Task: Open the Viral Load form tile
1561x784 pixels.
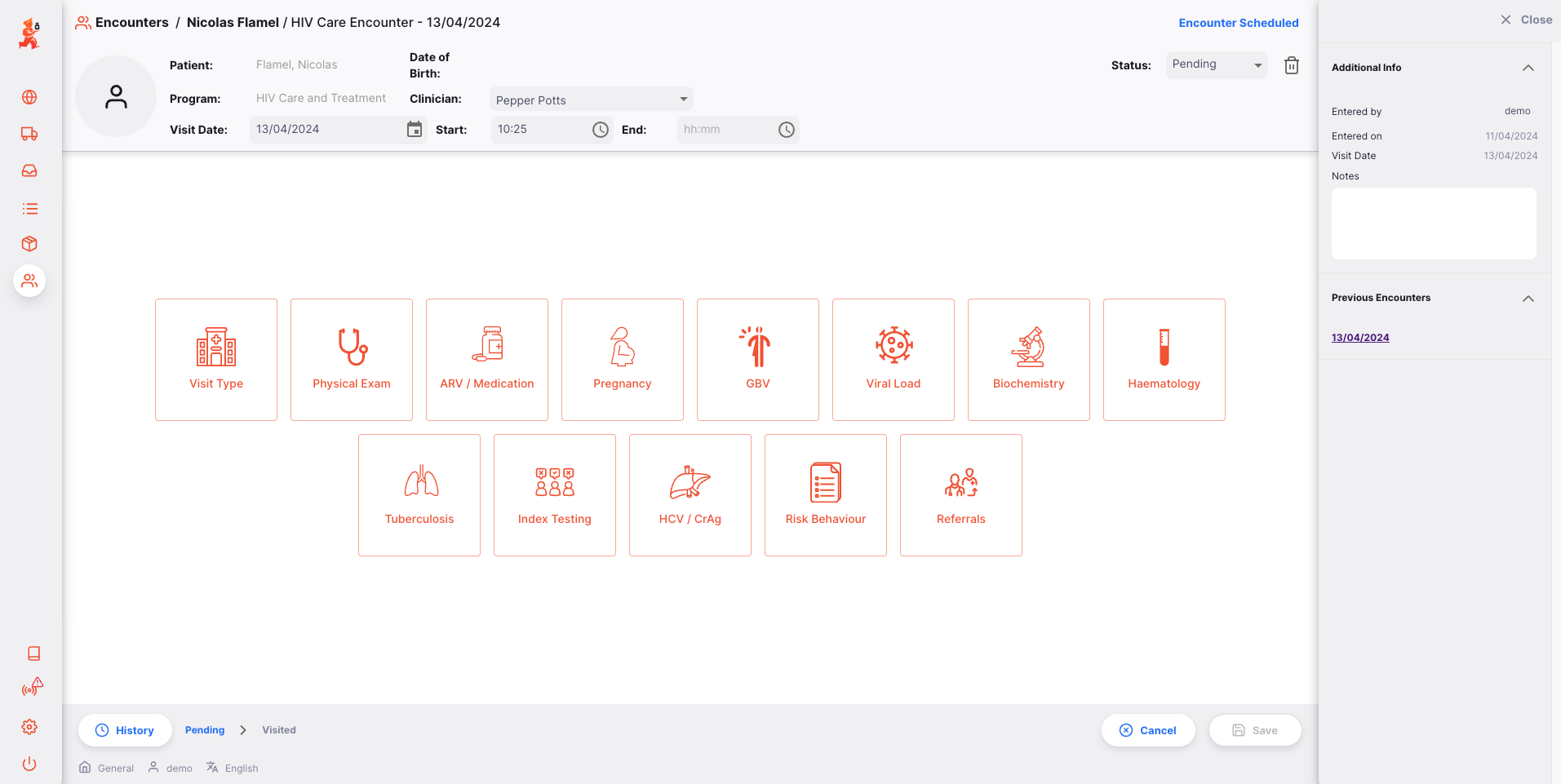Action: (893, 360)
